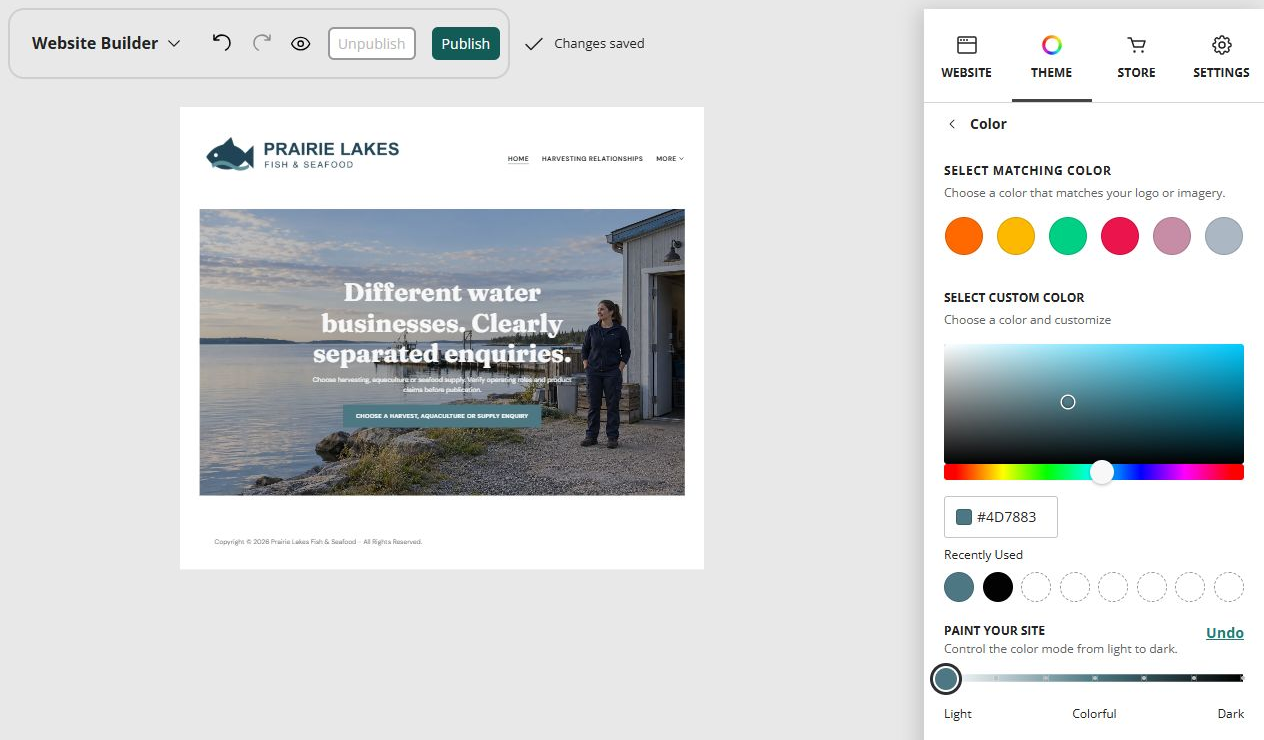Click the copyright footer text in preview
Image resolution: width=1264 pixels, height=740 pixels.
(318, 542)
